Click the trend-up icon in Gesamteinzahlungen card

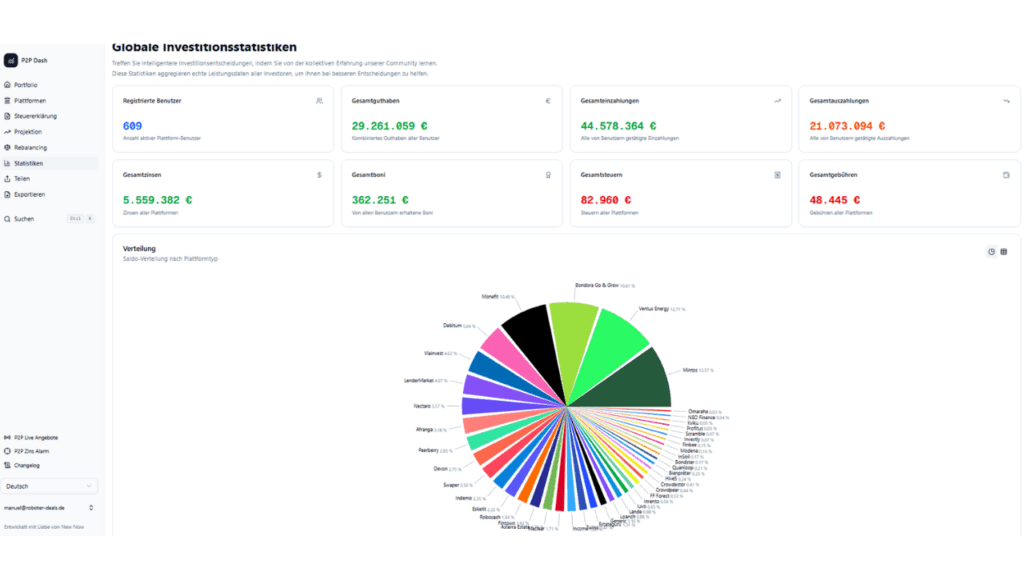click(777, 101)
